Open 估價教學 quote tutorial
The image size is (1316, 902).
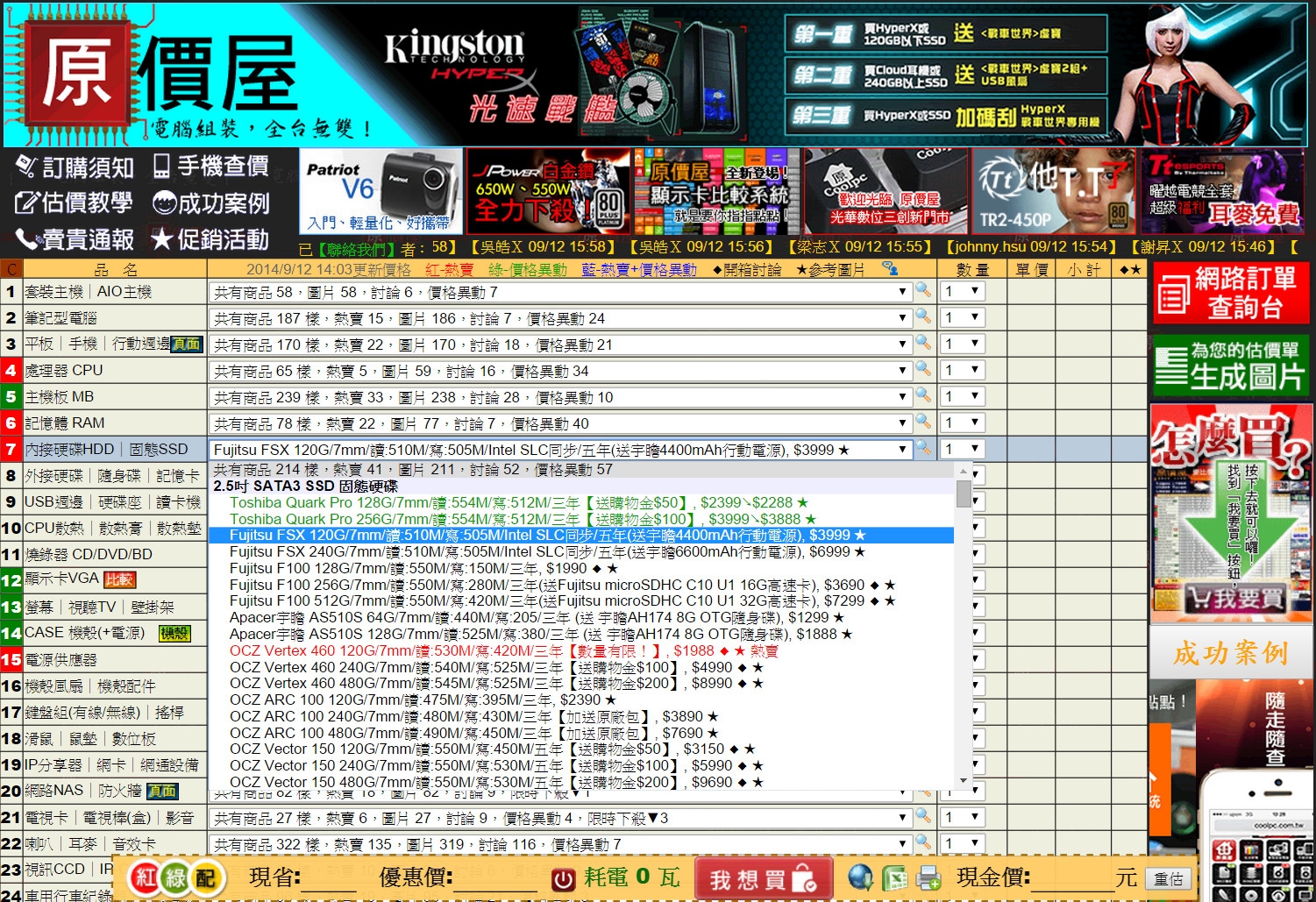[75, 203]
